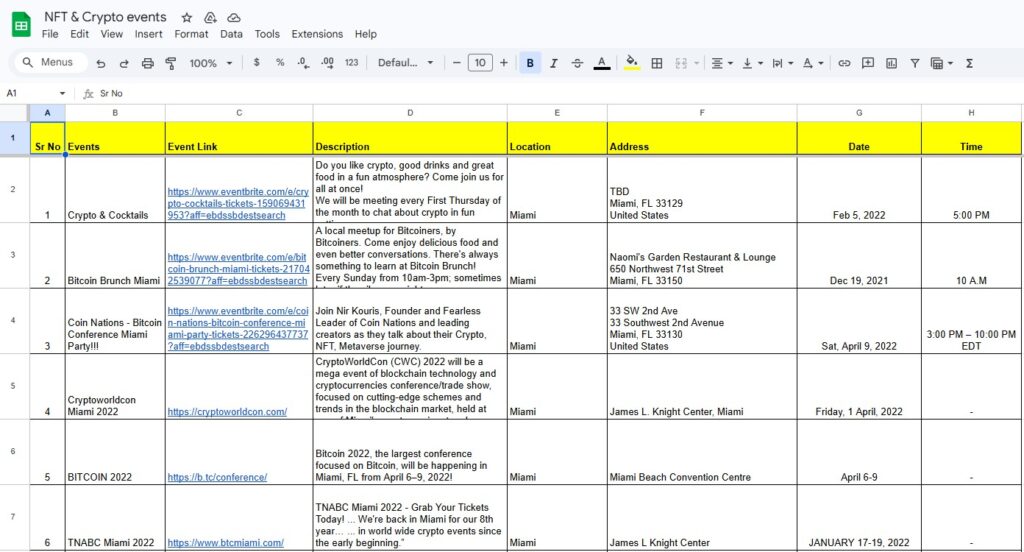Increase font size with plus button
The height and width of the screenshot is (552, 1024).
click(504, 63)
